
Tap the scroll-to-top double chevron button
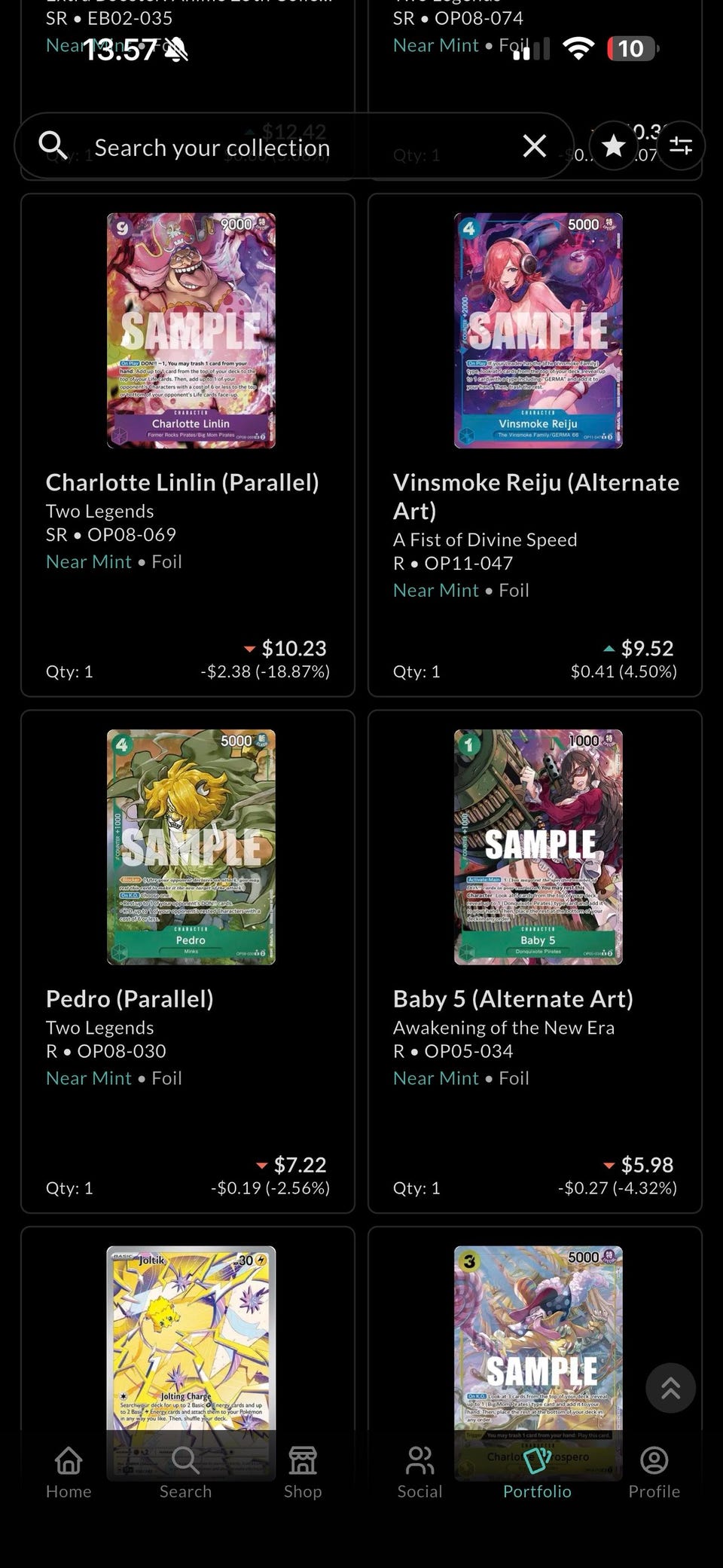(x=670, y=1388)
